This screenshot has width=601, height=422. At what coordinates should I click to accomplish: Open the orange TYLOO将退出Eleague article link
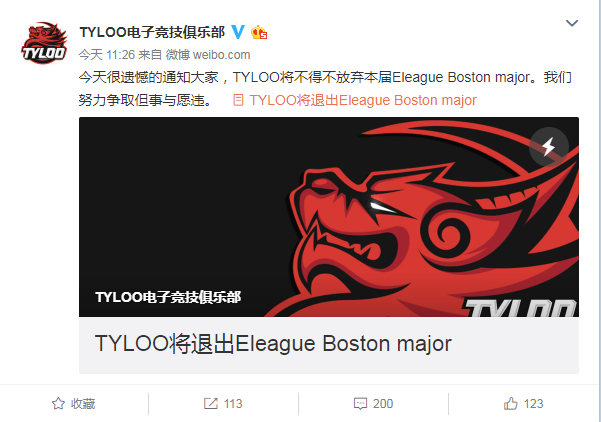pos(363,100)
